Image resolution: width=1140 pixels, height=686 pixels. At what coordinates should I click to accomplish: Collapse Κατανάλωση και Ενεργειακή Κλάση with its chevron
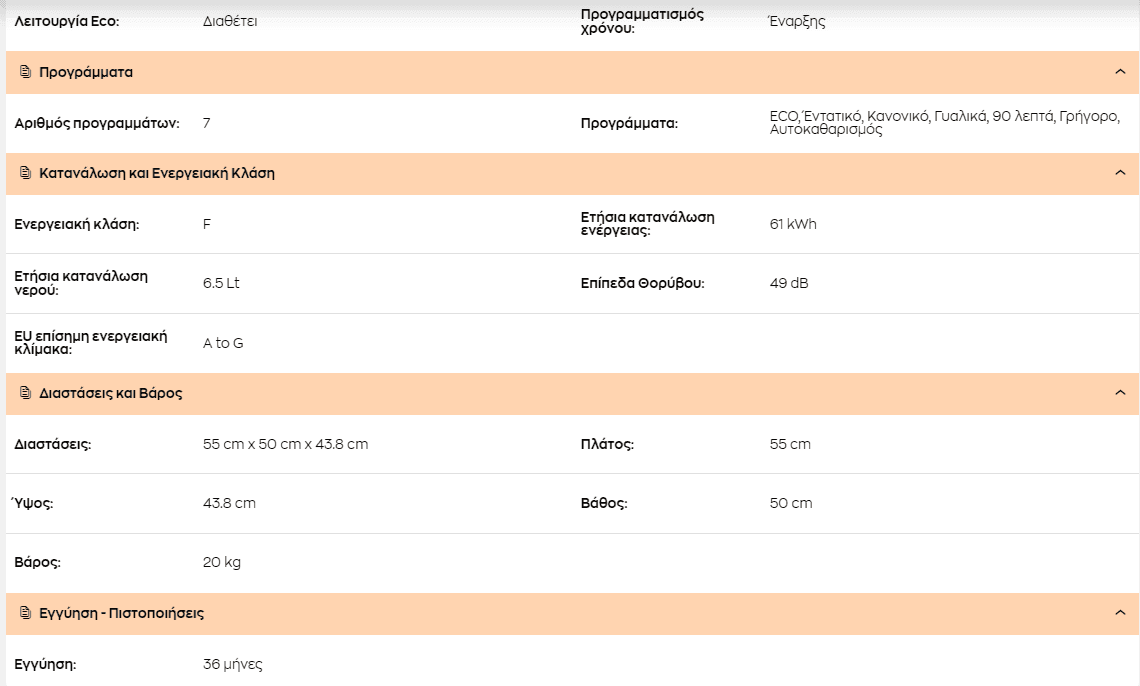point(1120,173)
